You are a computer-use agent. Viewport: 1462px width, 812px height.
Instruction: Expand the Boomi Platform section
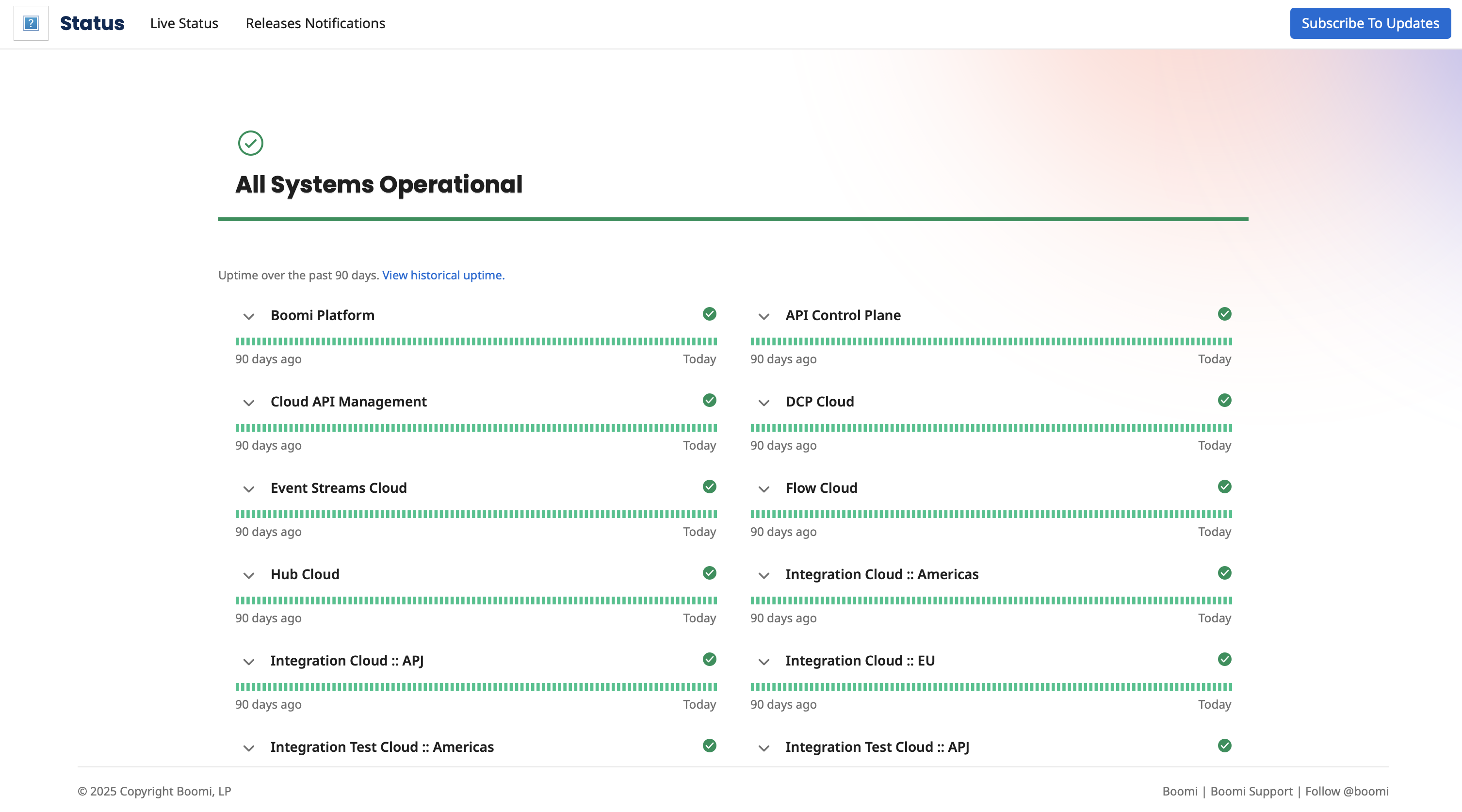[x=248, y=316]
